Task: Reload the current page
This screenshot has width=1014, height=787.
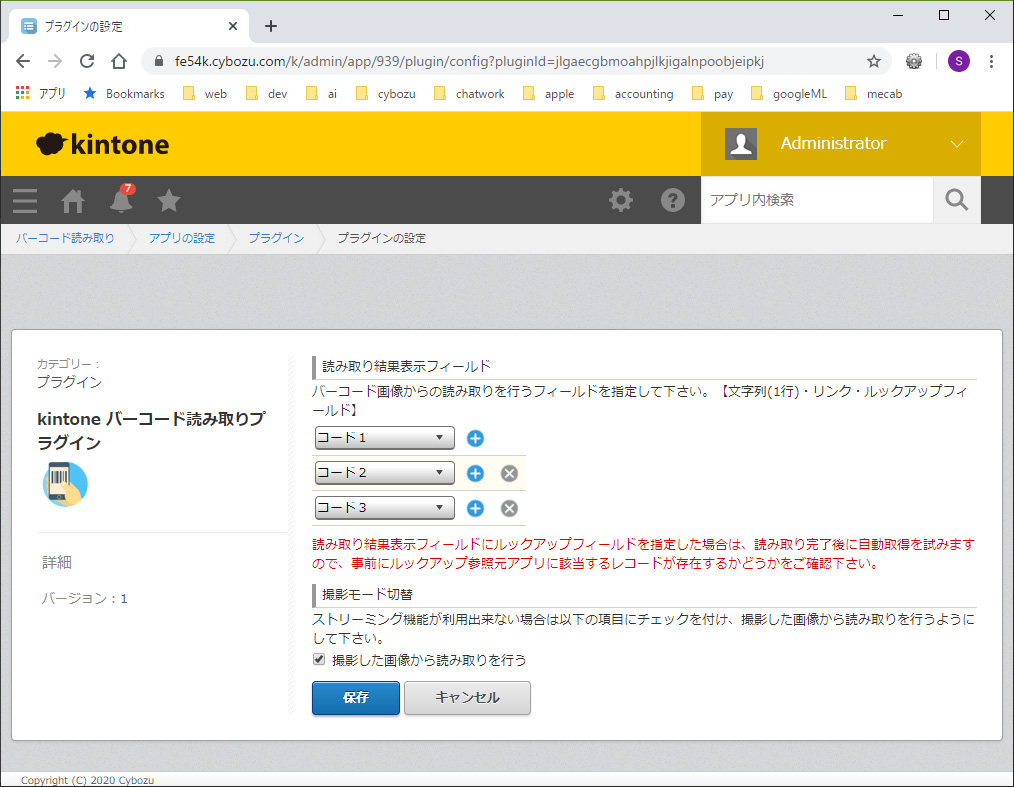Action: coord(87,61)
